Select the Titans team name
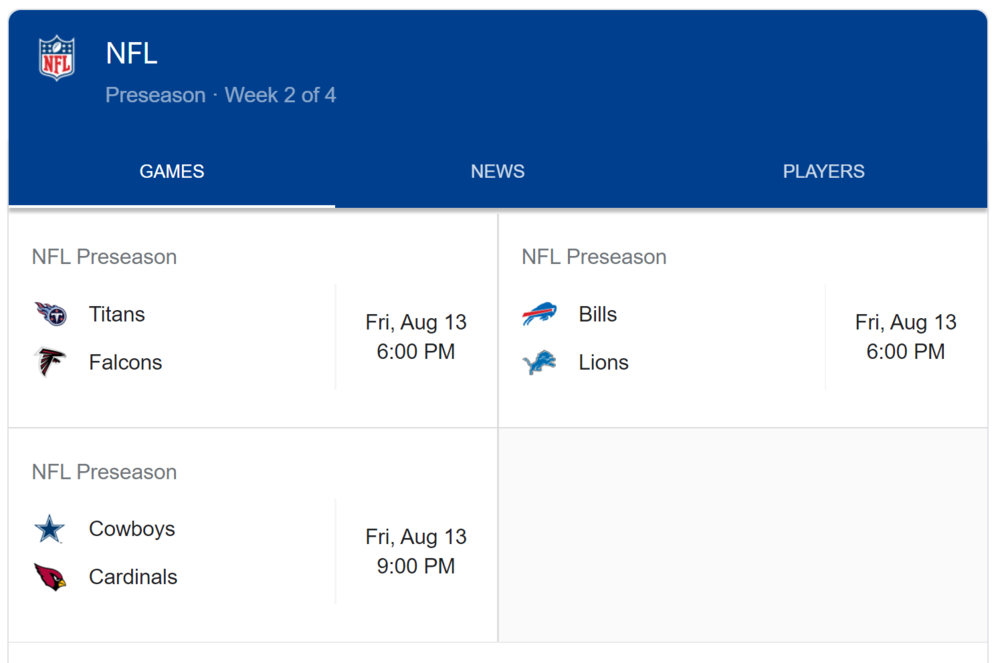This screenshot has width=1000, height=663. [x=117, y=314]
